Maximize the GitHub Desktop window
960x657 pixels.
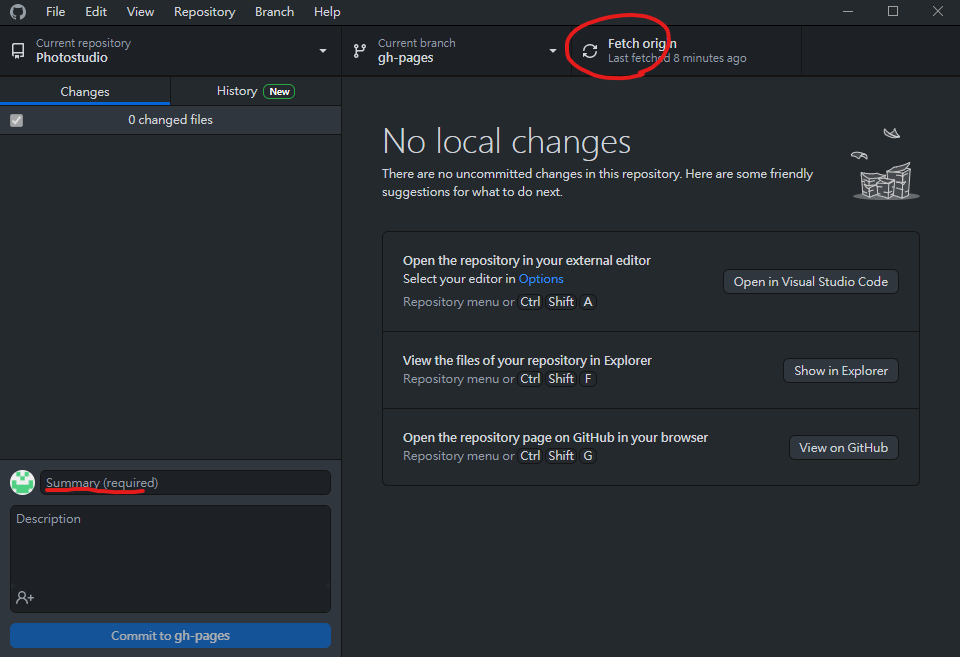[893, 12]
